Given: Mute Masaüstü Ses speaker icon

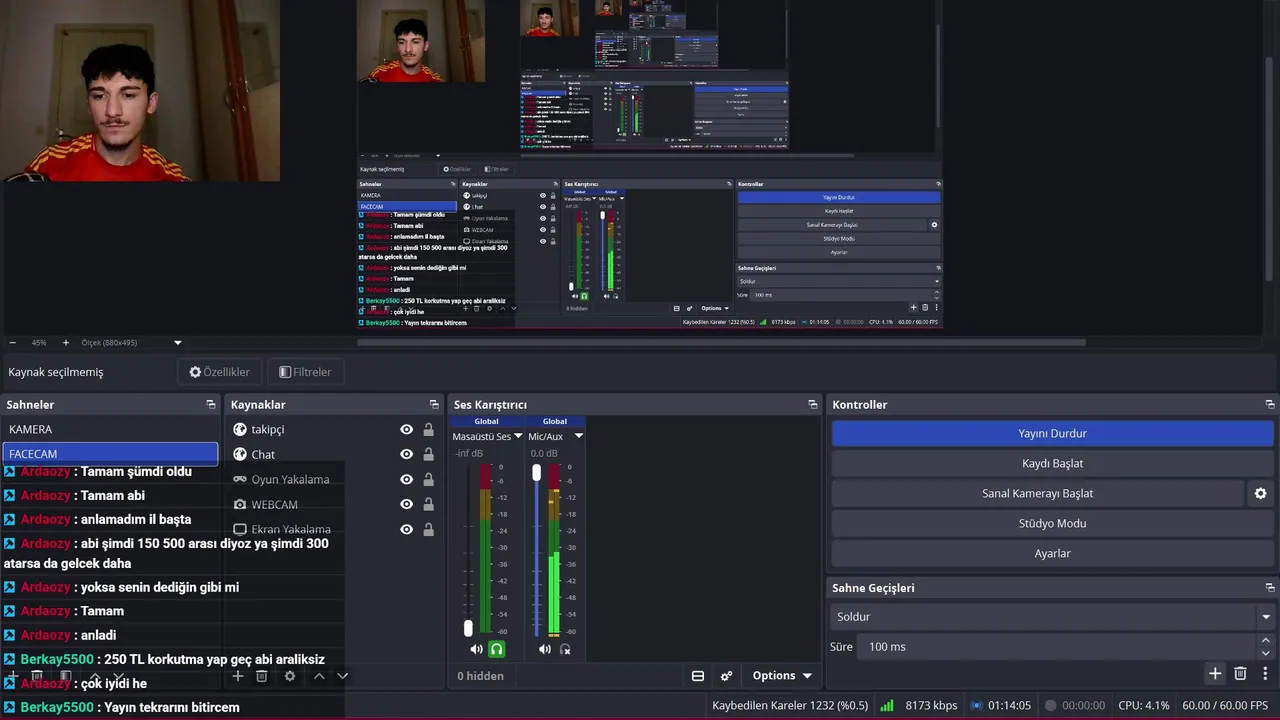Looking at the screenshot, I should 476,649.
